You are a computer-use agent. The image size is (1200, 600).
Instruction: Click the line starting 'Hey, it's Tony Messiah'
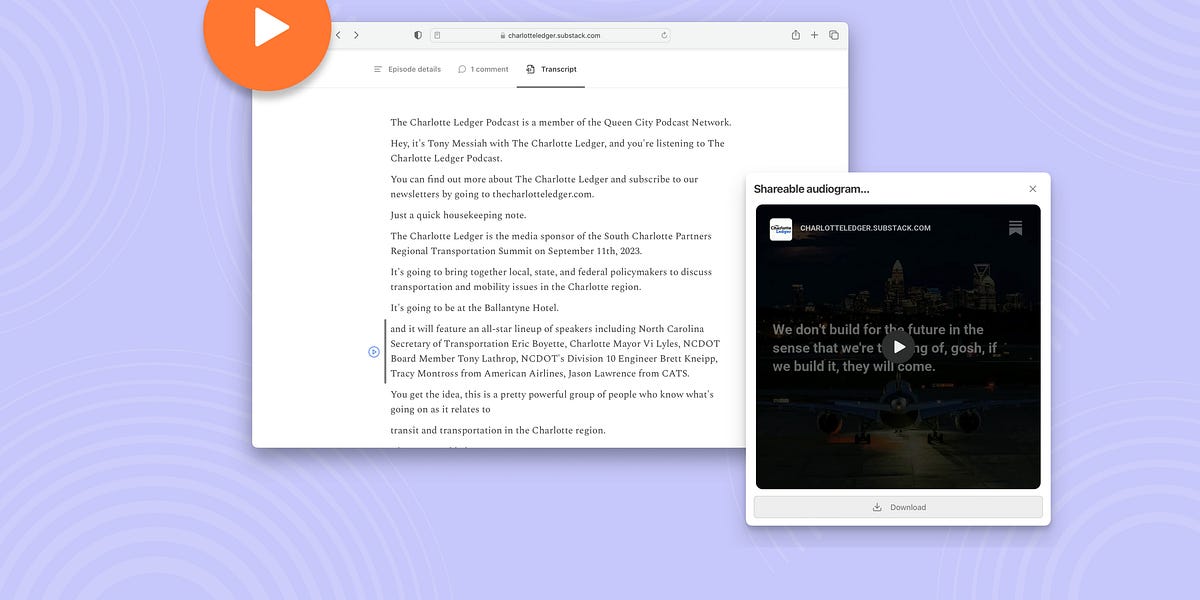click(557, 151)
